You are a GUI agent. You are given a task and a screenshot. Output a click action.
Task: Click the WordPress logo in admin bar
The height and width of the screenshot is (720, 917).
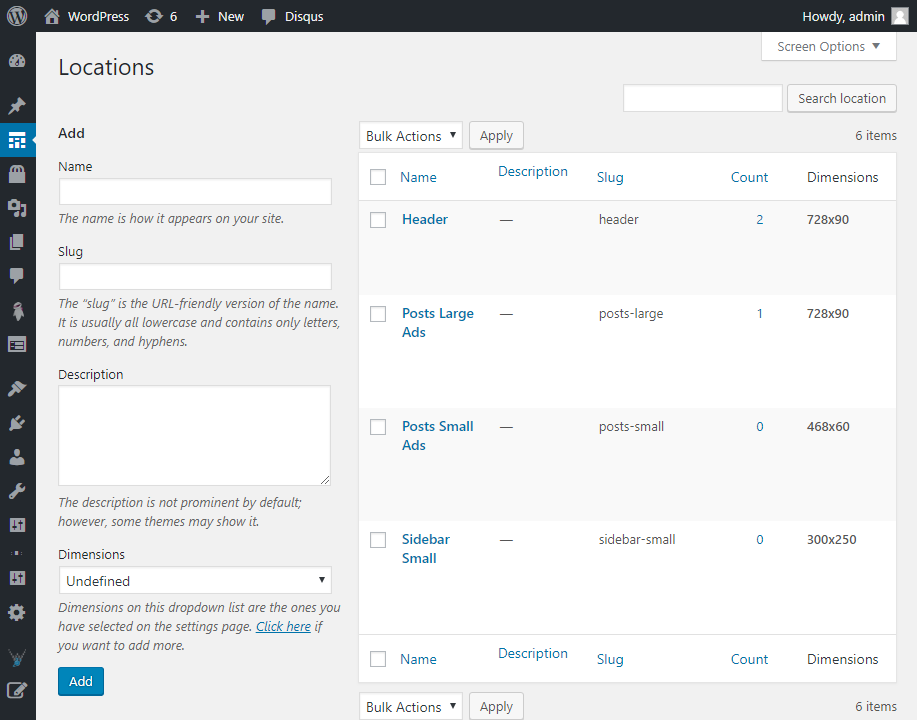point(17,16)
